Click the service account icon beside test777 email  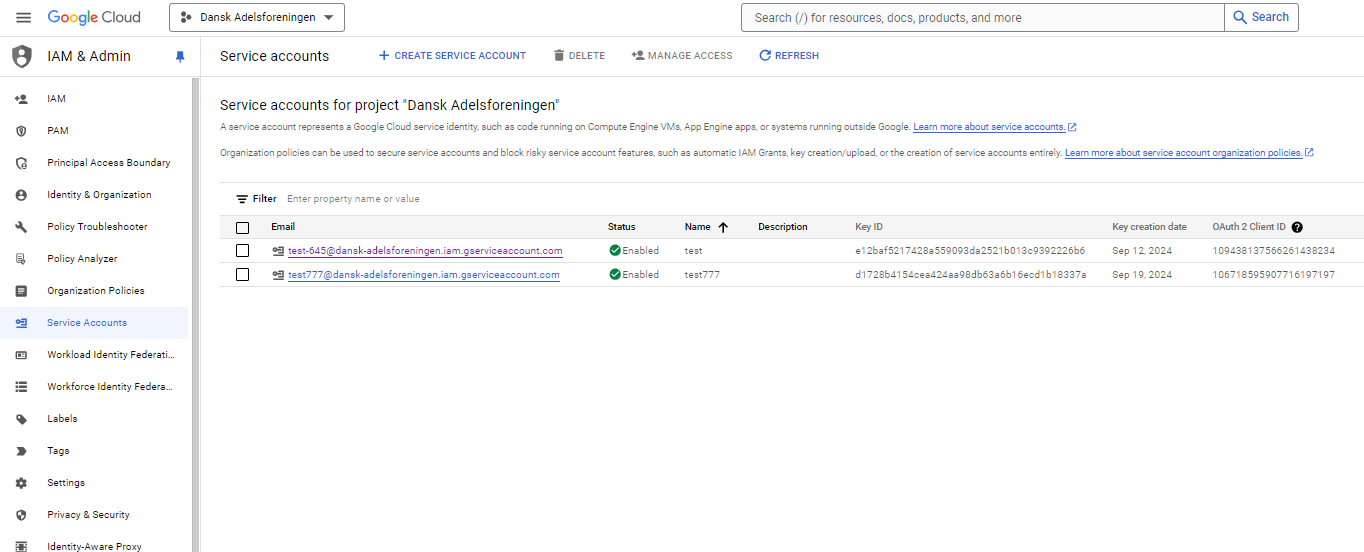click(x=279, y=275)
